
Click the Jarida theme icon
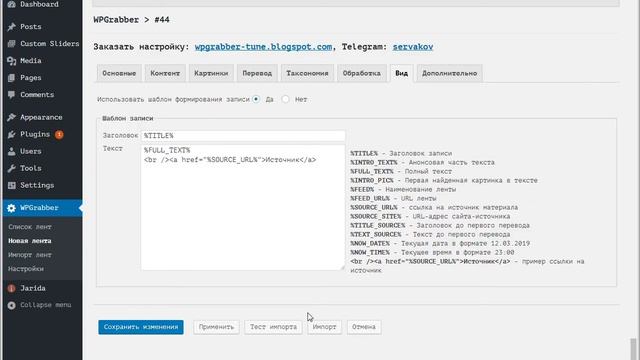pos(11,288)
